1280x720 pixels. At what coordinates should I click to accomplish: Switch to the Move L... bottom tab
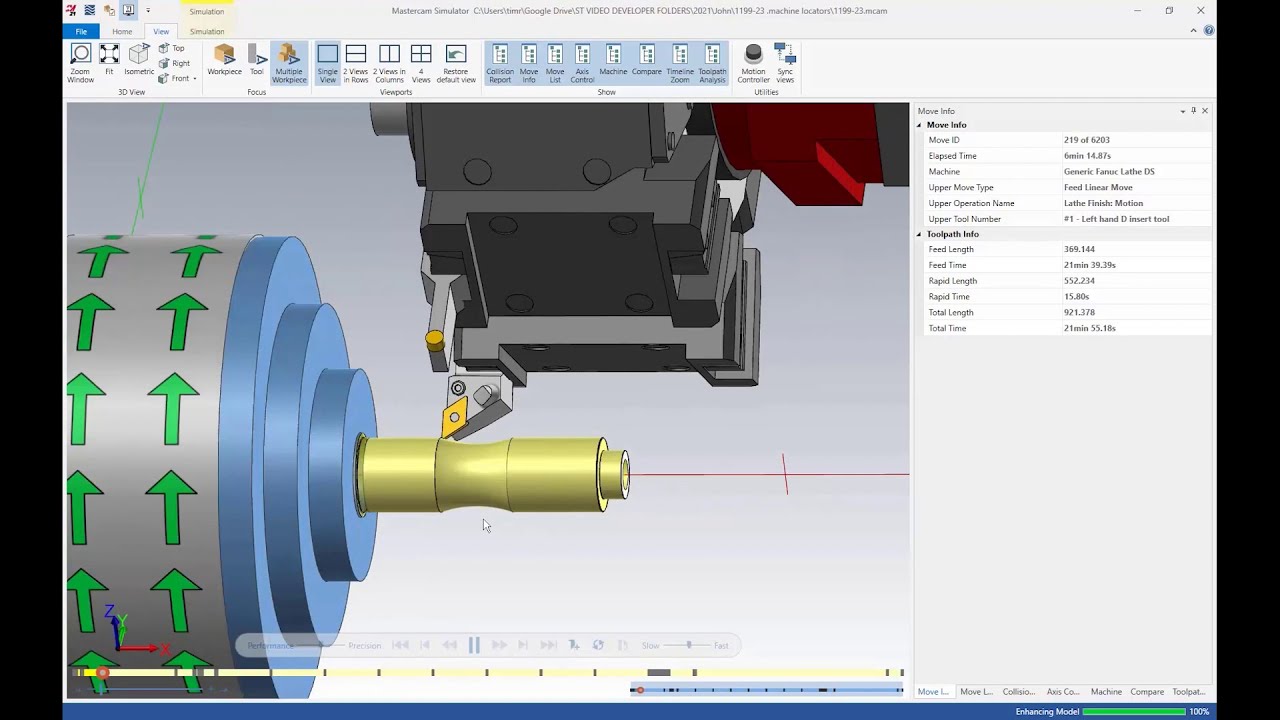click(x=976, y=692)
